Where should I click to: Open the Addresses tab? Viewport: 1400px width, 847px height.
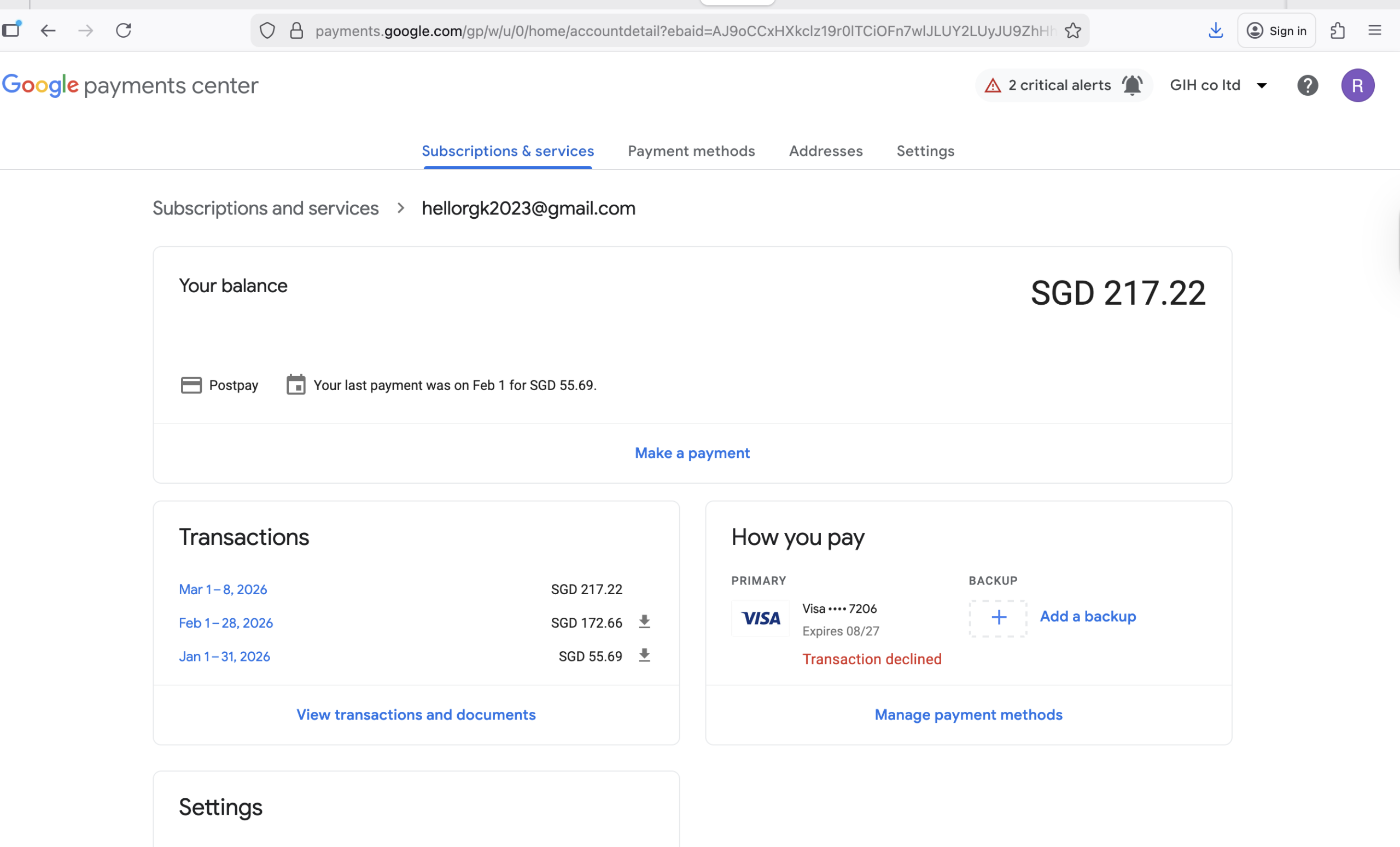click(825, 150)
